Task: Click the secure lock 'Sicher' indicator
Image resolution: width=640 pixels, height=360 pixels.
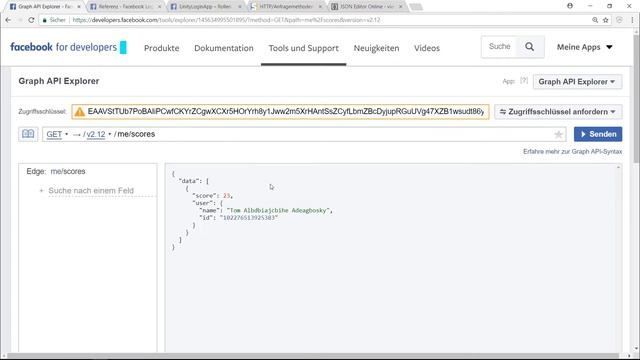Action: click(54, 20)
